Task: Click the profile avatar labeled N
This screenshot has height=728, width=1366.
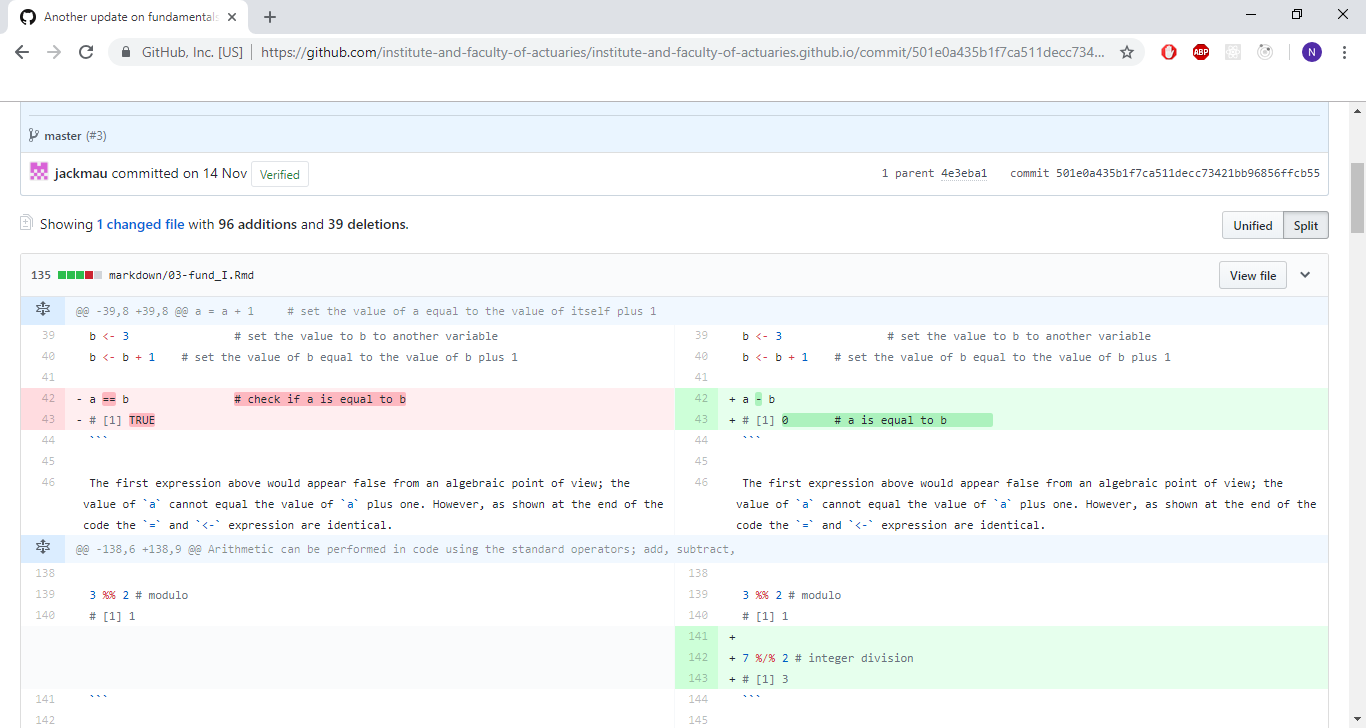Action: 1312,52
